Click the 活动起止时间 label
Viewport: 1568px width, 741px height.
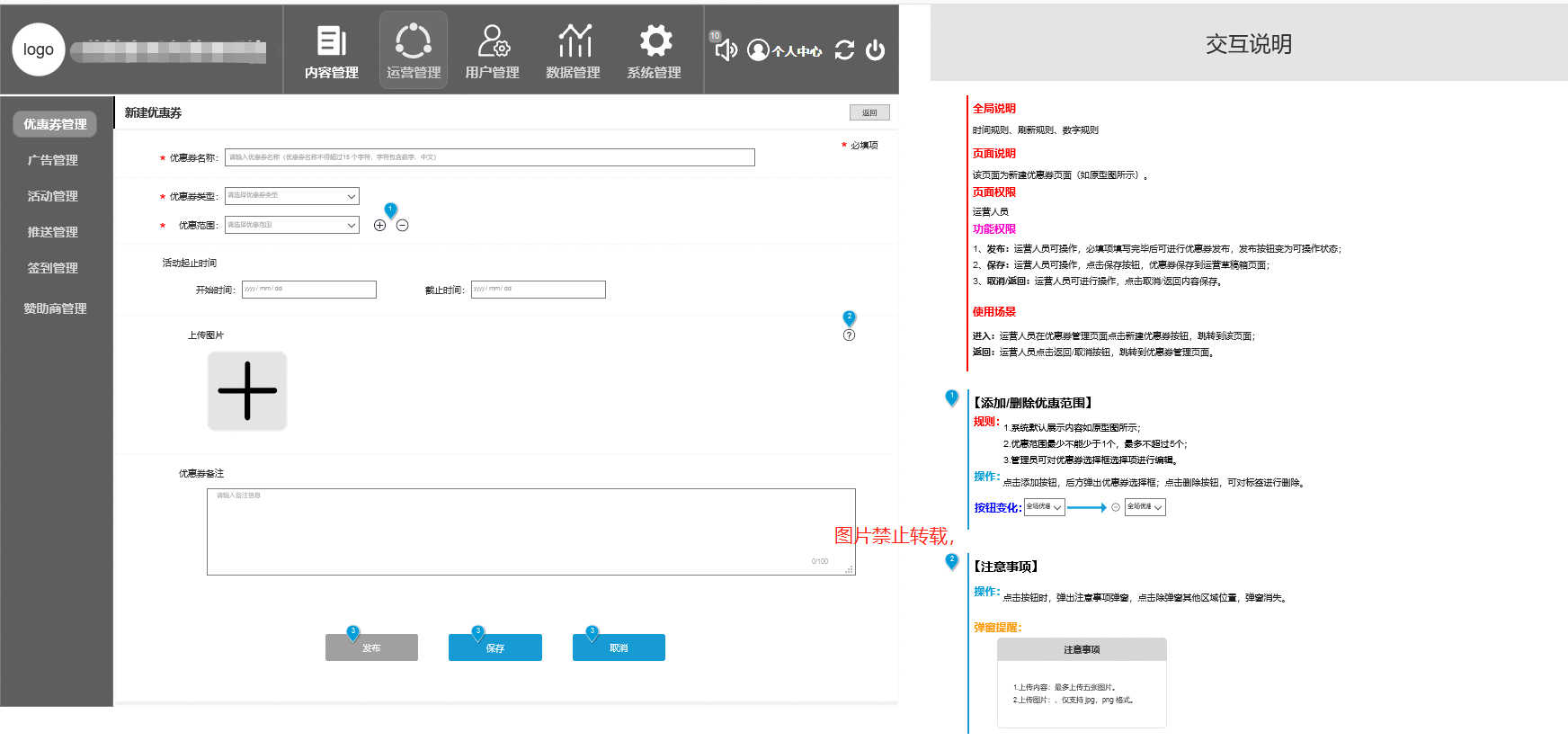(189, 263)
